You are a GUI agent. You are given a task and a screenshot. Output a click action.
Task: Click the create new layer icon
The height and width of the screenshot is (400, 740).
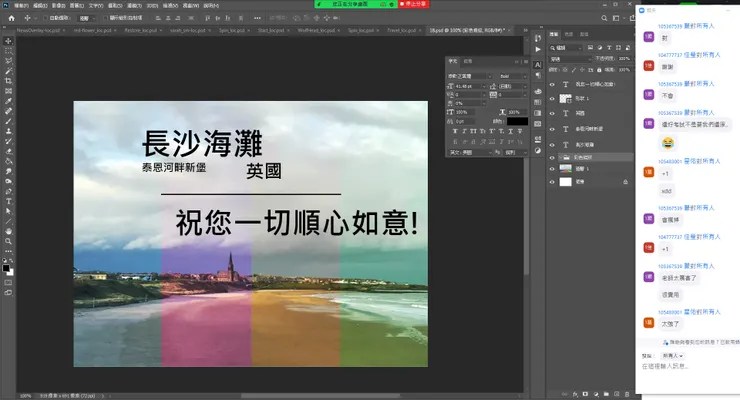[617, 394]
